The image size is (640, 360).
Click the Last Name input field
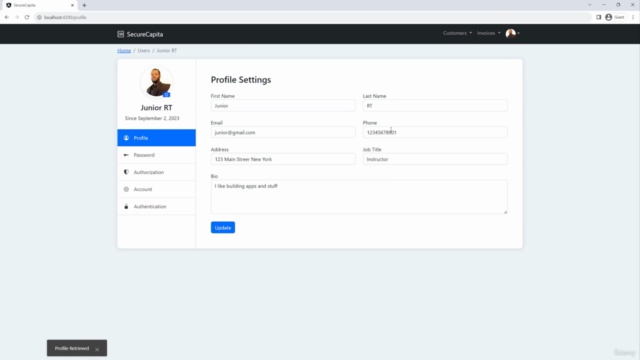[x=435, y=106]
